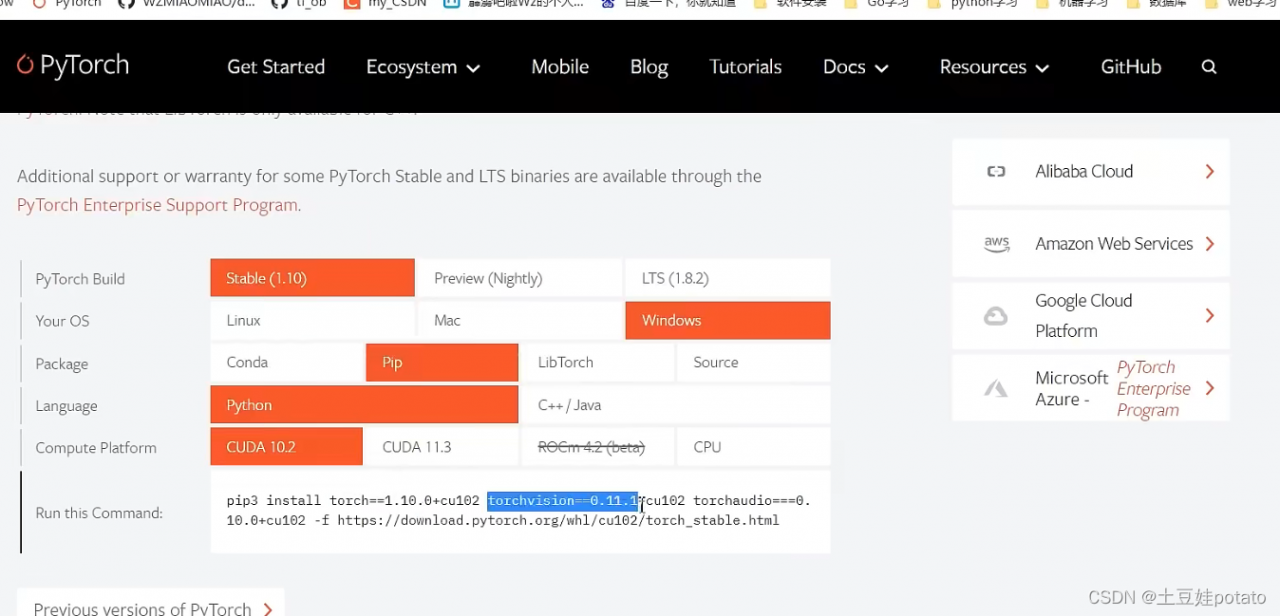Click the 'Run this Command:' label
Screen dimensions: 1280x616
coord(99,513)
